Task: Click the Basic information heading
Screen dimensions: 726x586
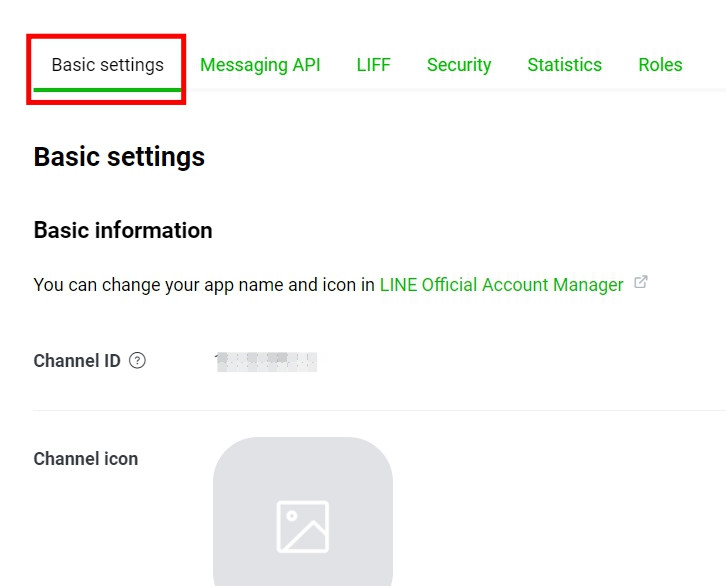Action: 123,230
